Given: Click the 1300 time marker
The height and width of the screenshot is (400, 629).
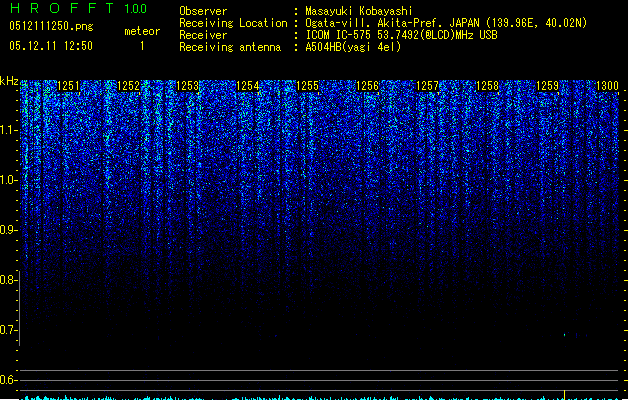Looking at the screenshot, I should coord(607,85).
